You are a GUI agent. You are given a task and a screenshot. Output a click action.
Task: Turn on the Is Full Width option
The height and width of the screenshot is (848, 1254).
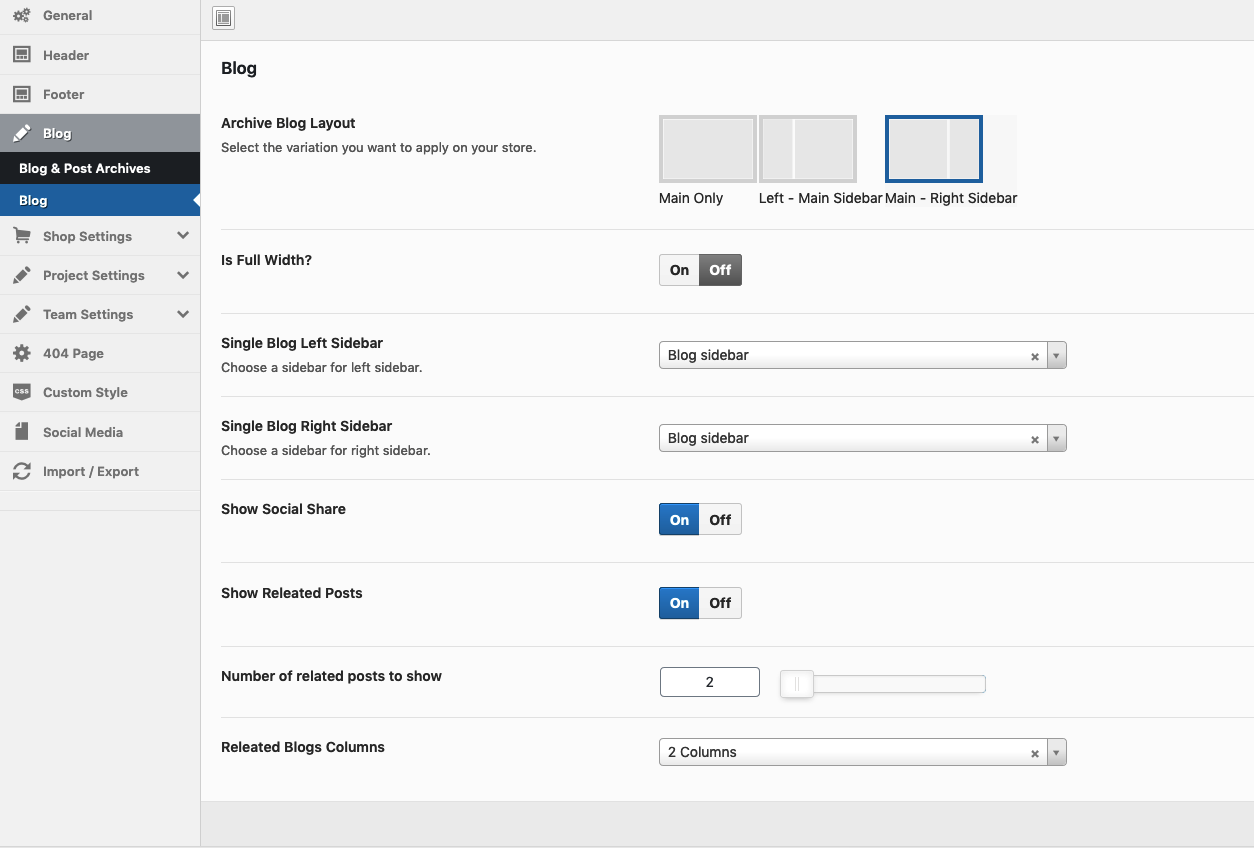coord(679,270)
